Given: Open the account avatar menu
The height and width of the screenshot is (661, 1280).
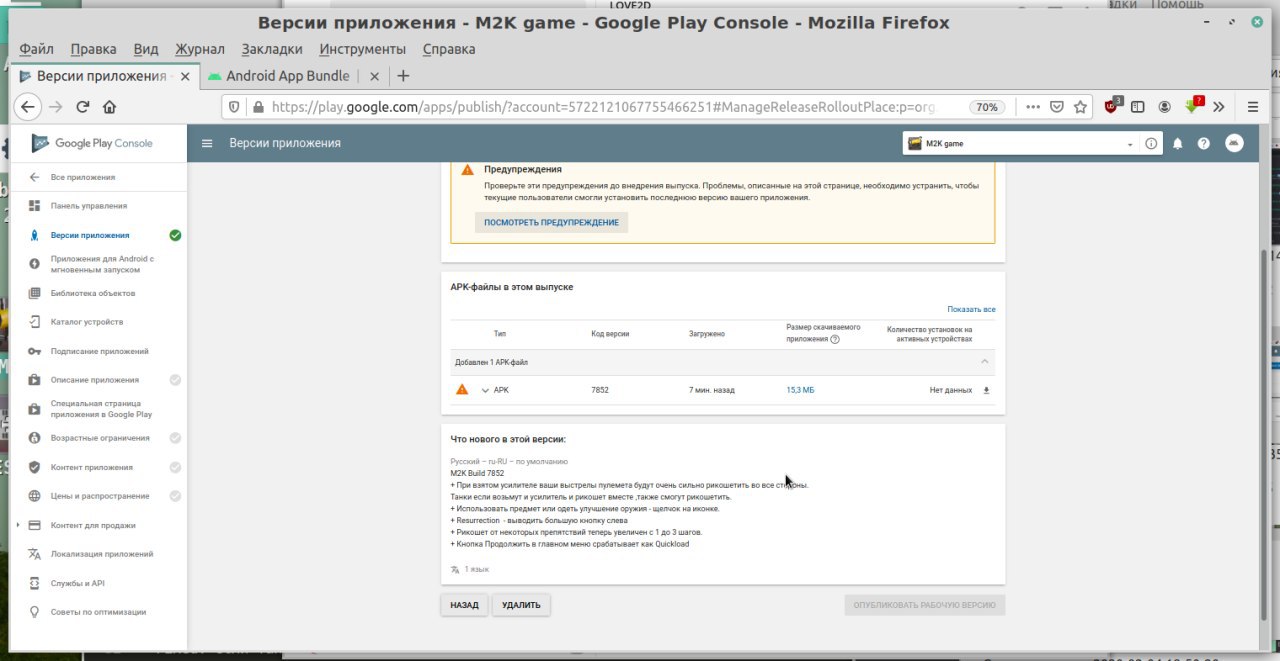Looking at the screenshot, I should 1234,143.
